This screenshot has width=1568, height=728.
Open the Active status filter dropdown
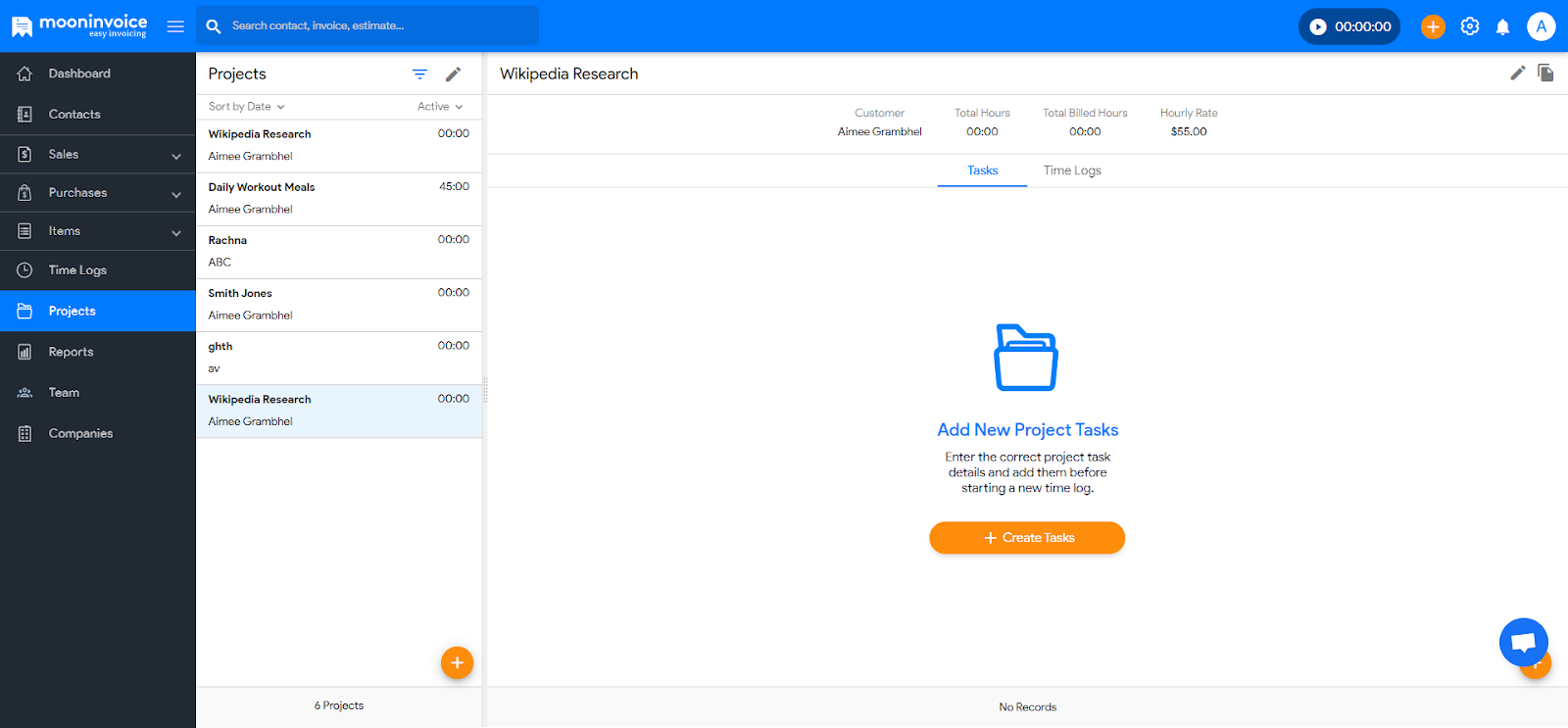439,107
